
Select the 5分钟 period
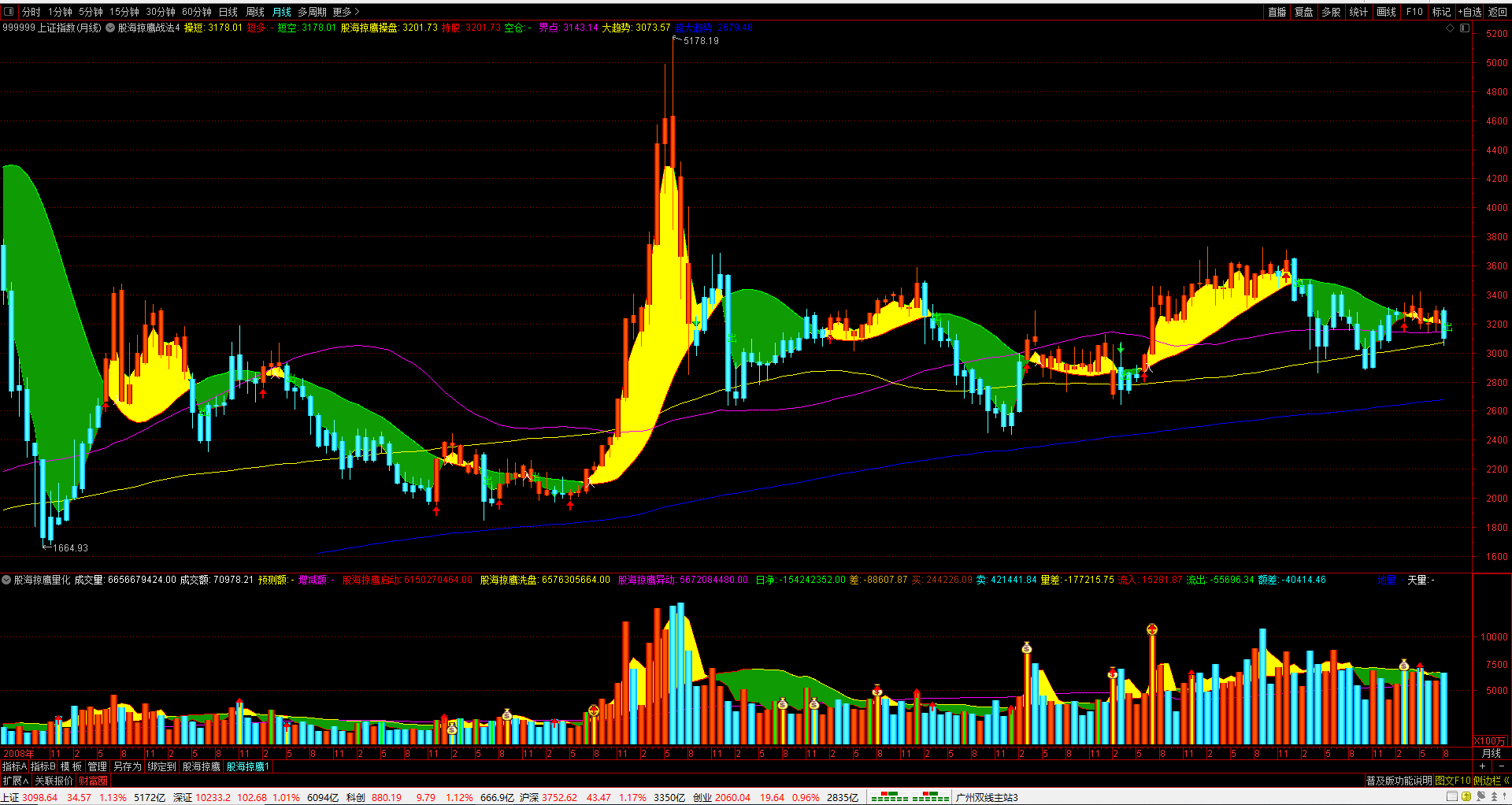pos(91,12)
